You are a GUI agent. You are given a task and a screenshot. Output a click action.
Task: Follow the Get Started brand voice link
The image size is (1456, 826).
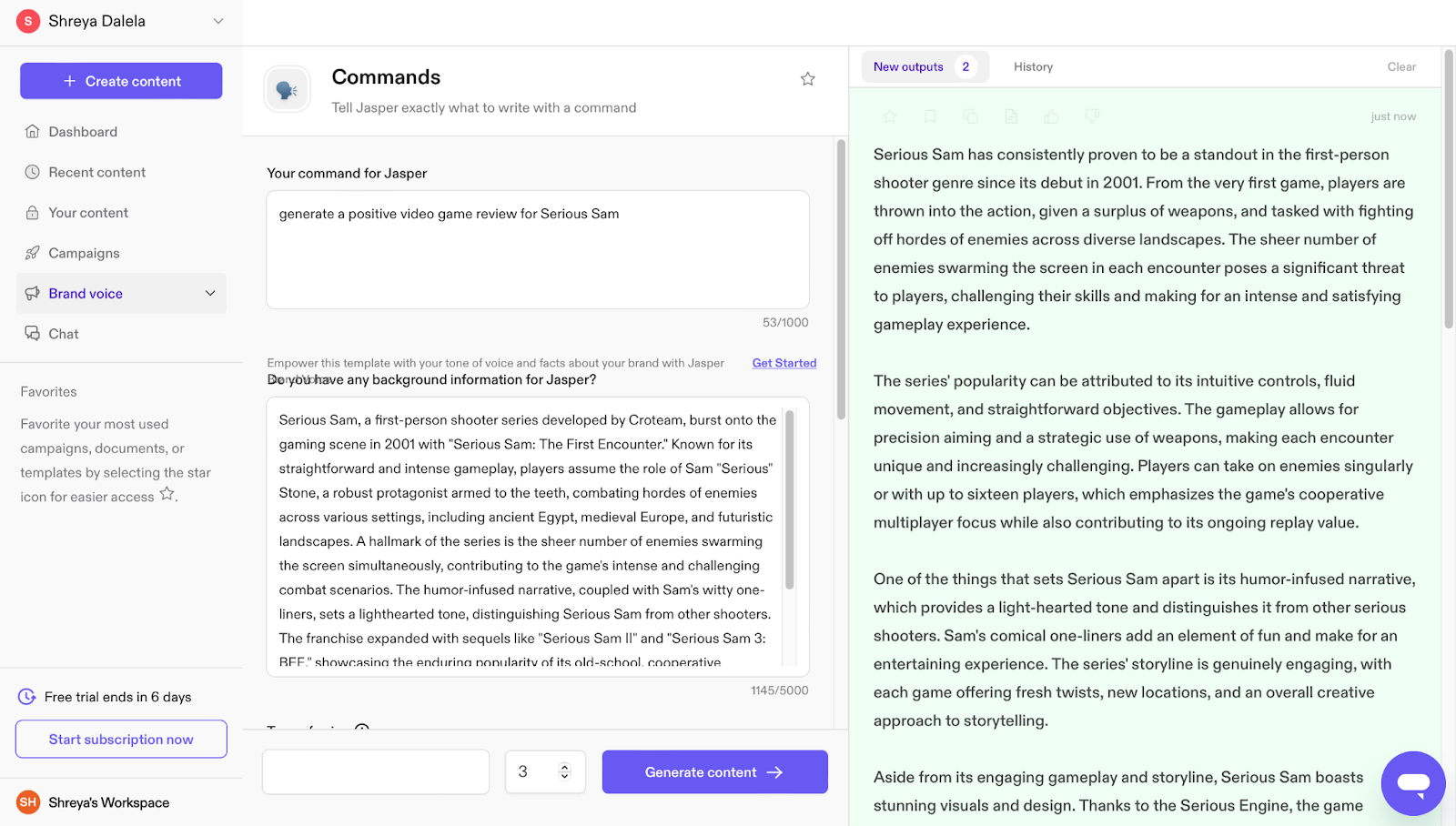pos(784,363)
